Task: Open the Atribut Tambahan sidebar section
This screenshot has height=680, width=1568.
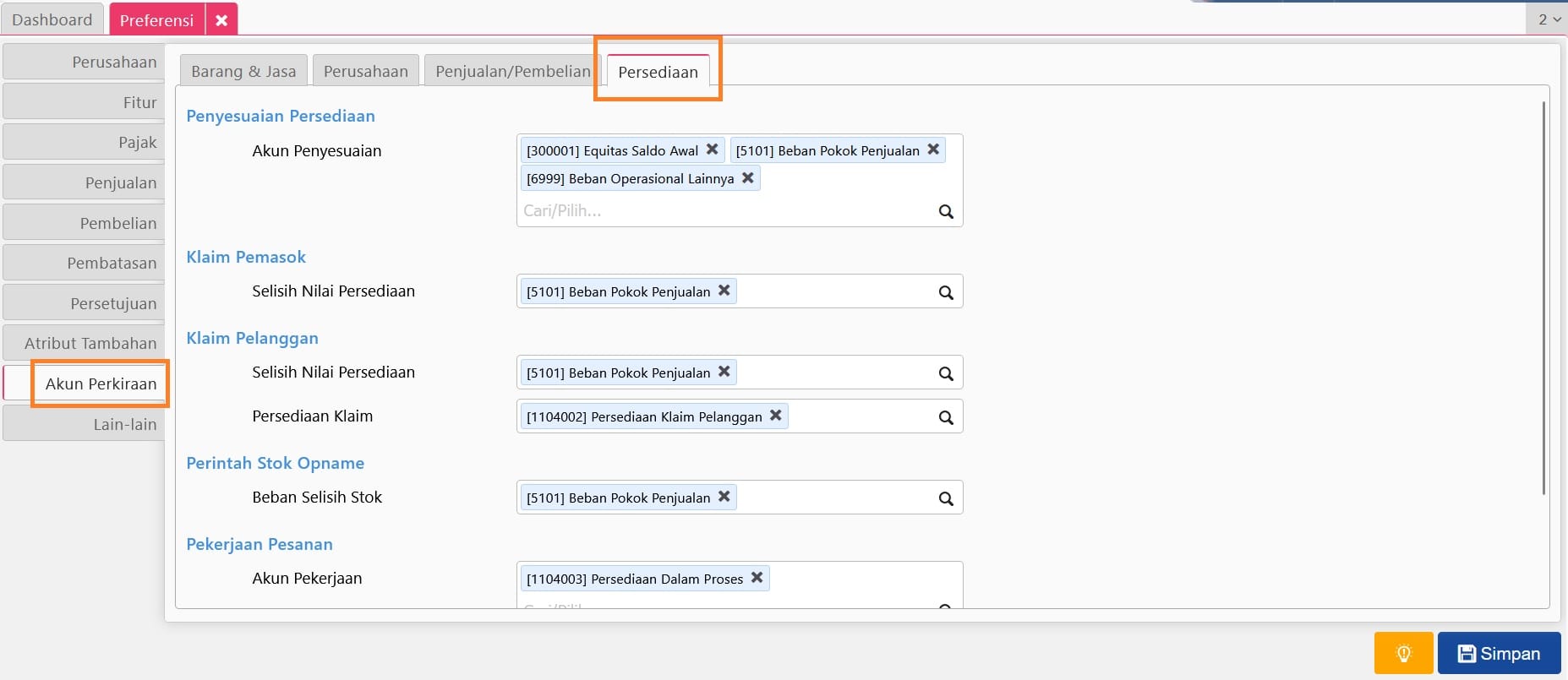Action: point(84,343)
